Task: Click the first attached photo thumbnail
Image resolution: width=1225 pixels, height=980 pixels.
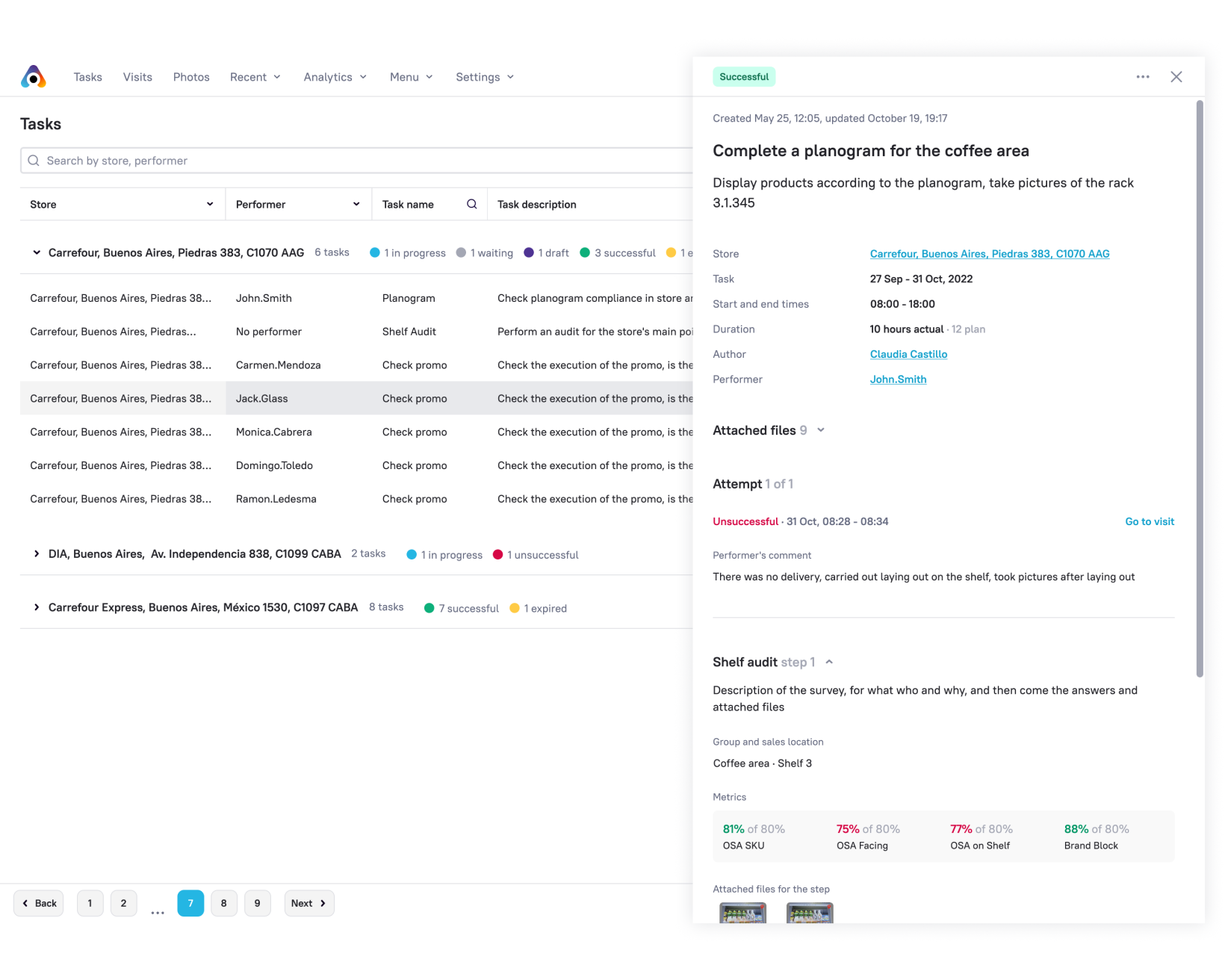Action: pyautogui.click(x=742, y=913)
